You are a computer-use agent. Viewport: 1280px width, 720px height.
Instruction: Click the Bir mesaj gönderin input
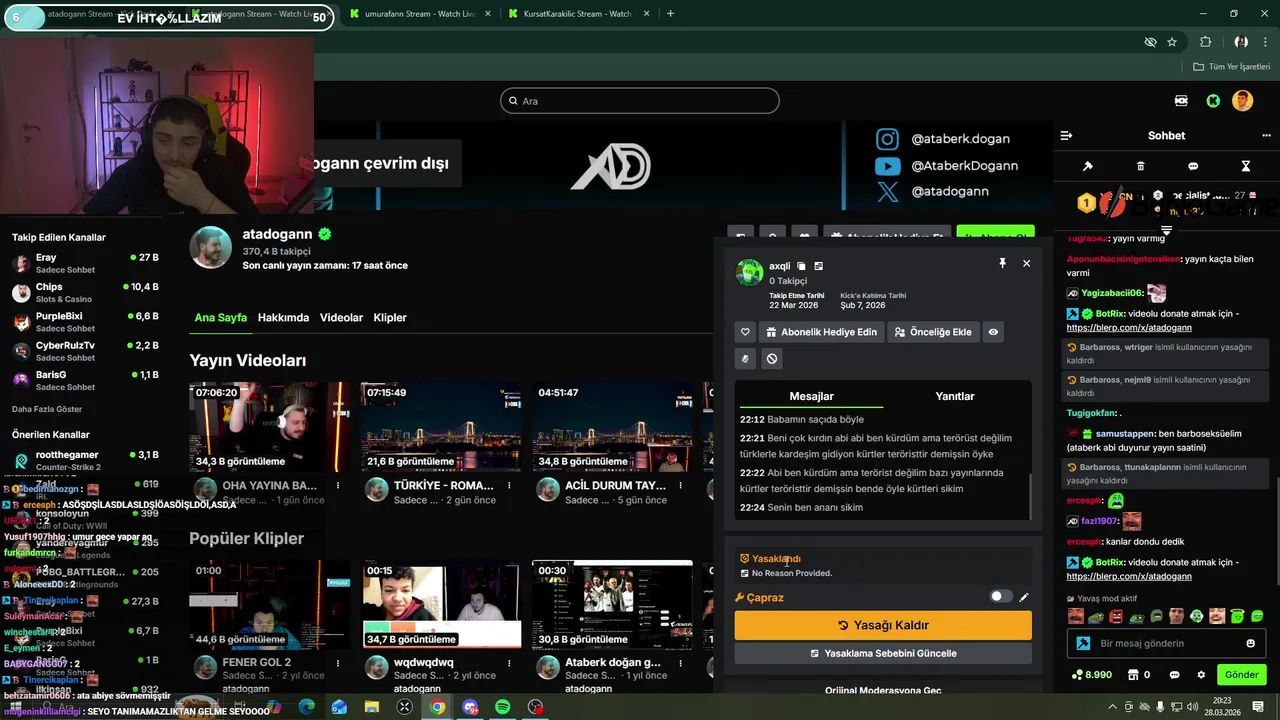point(1165,643)
